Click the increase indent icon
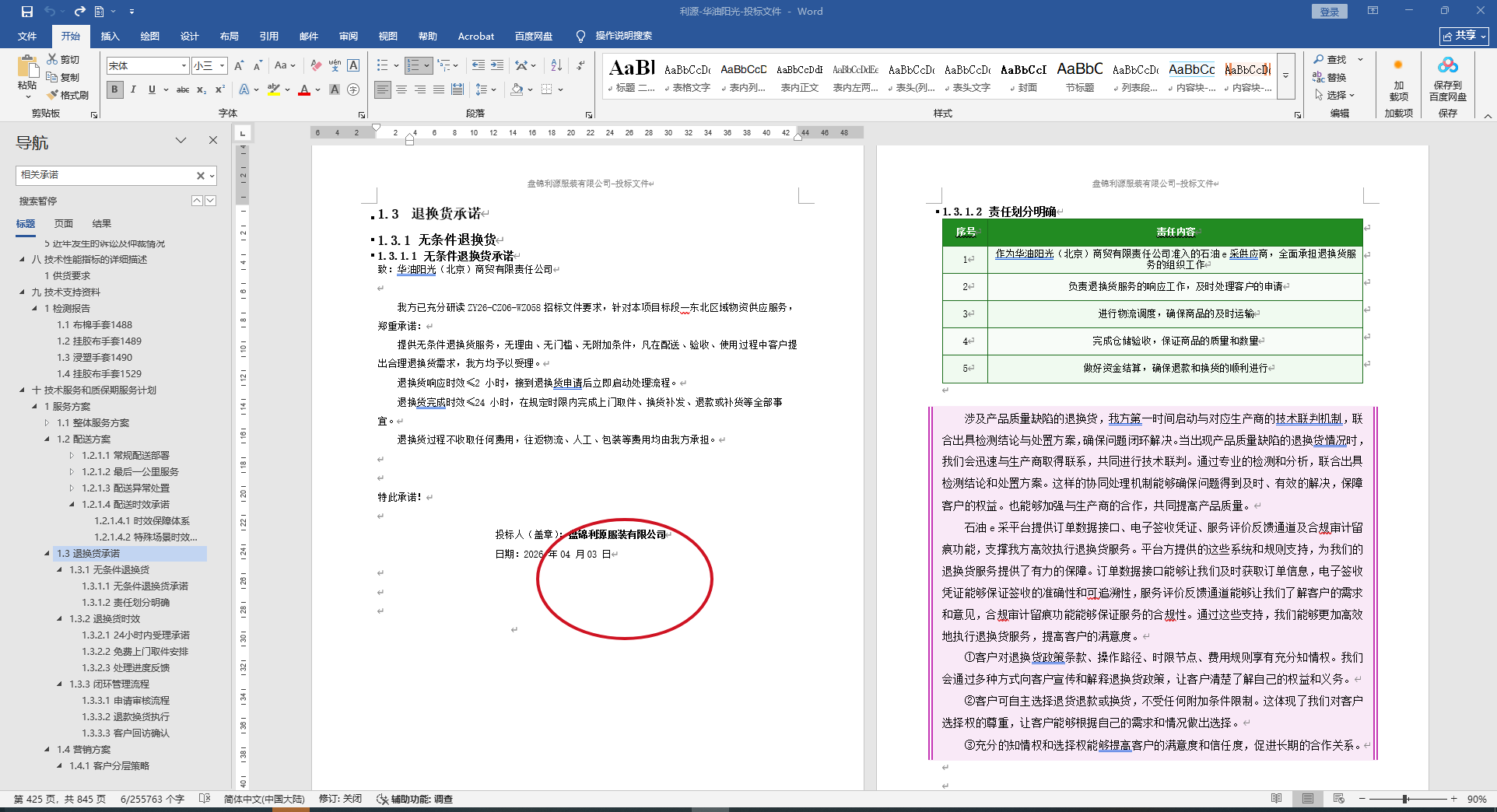The width and height of the screenshot is (1497, 812). [497, 65]
